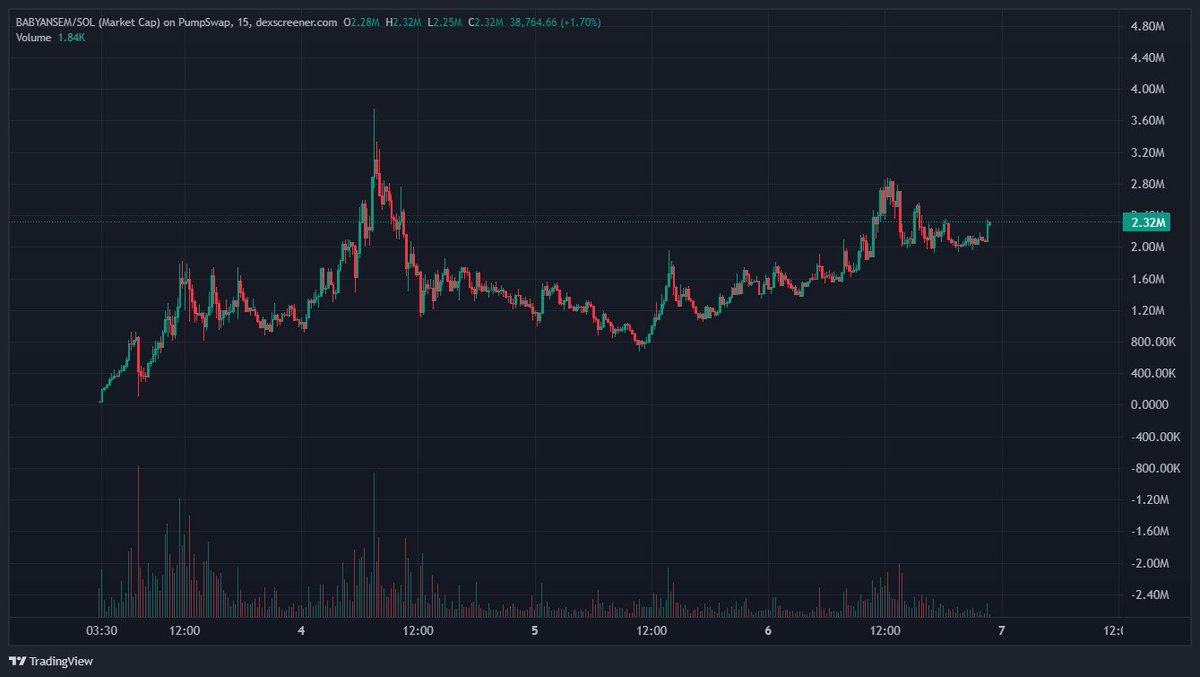The width and height of the screenshot is (1200, 677).
Task: Click the -1.20M price axis label
Action: 1150,500
